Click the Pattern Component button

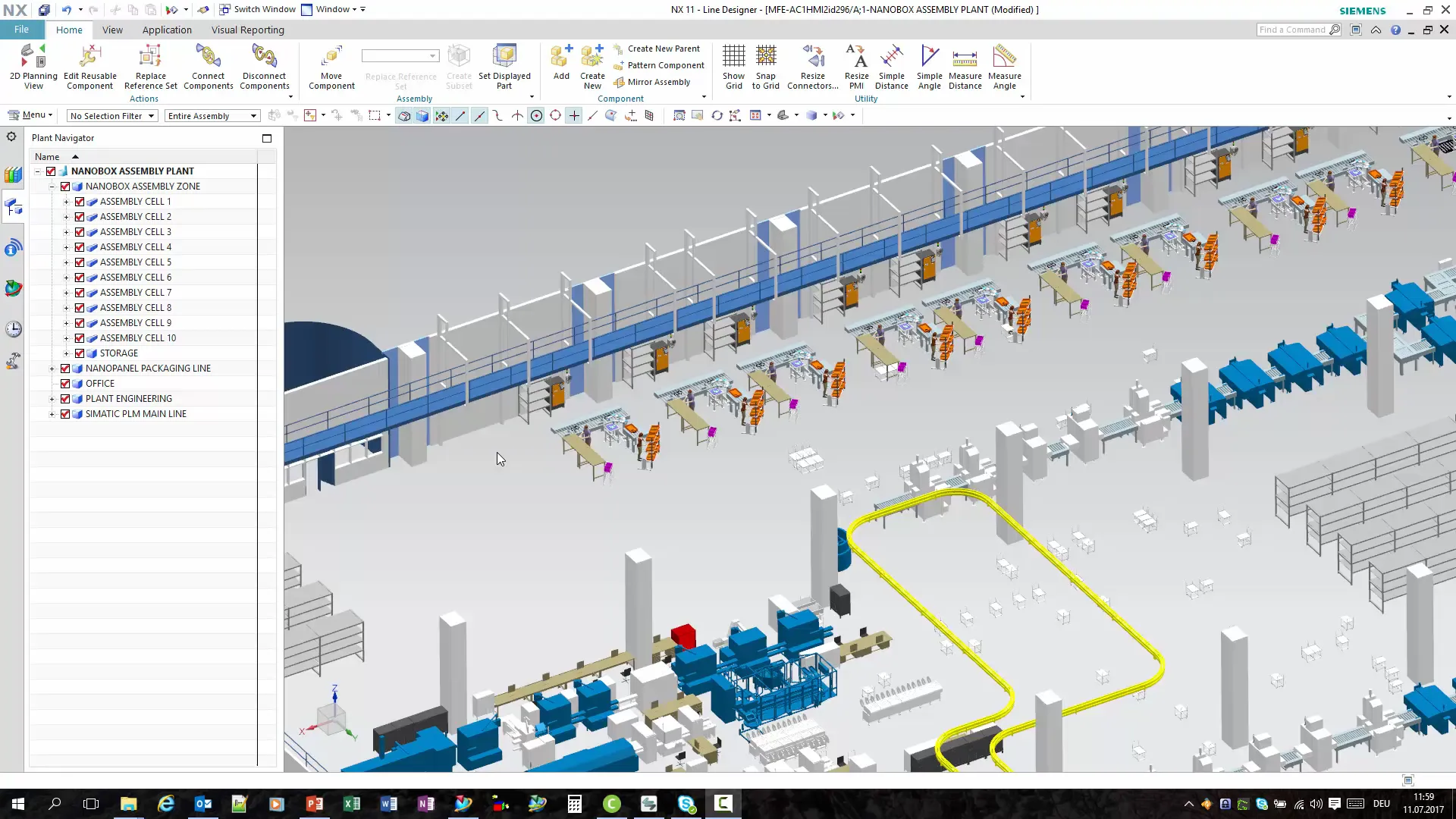665,65
